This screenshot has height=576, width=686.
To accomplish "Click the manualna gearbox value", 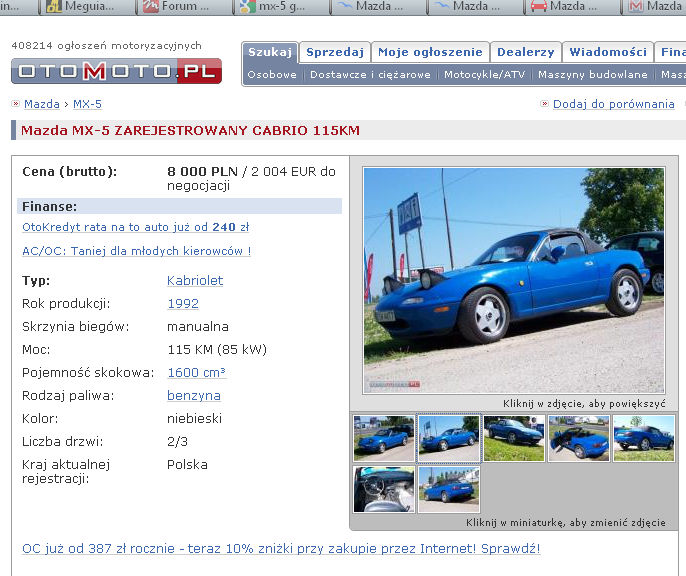I will (x=198, y=327).
